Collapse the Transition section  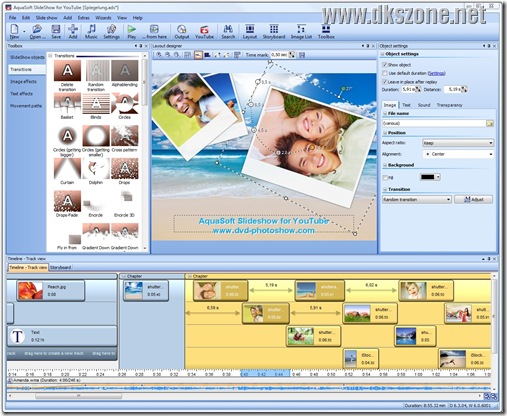click(385, 189)
